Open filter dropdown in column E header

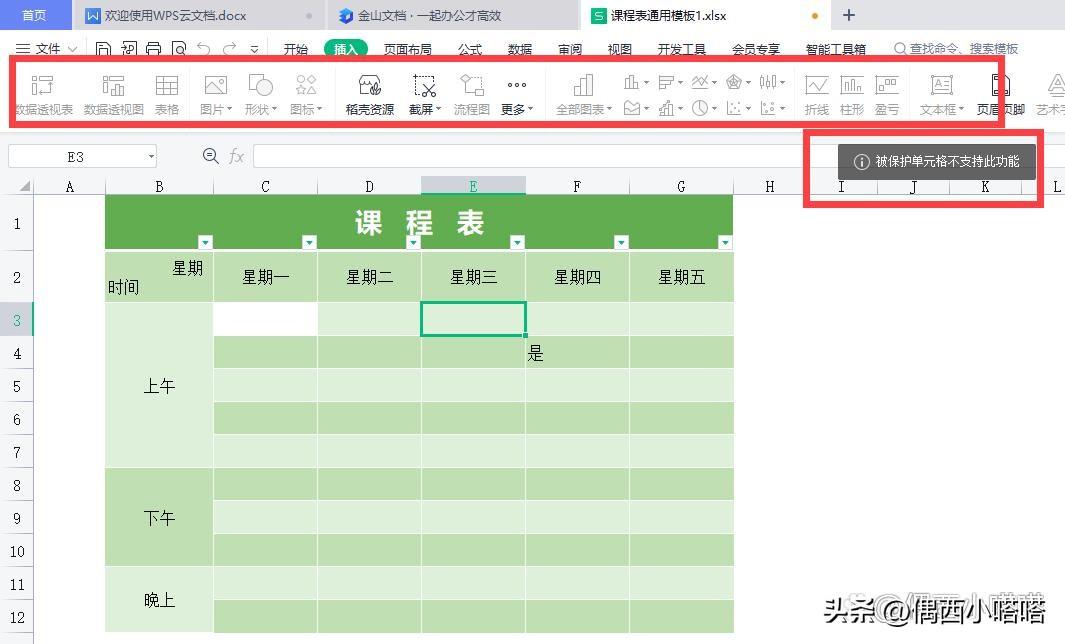(x=517, y=242)
